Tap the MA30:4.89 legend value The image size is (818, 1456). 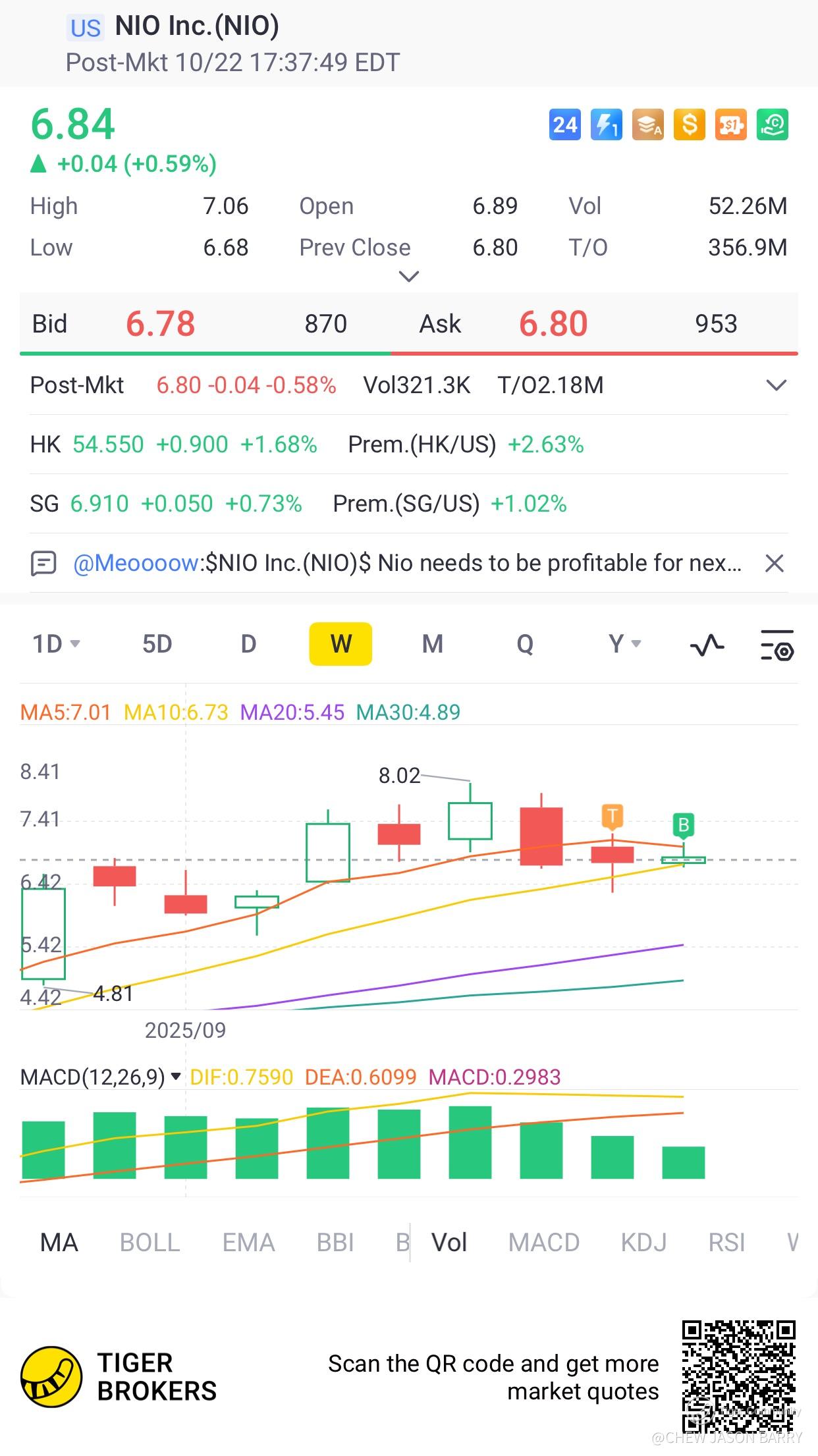[x=408, y=713]
